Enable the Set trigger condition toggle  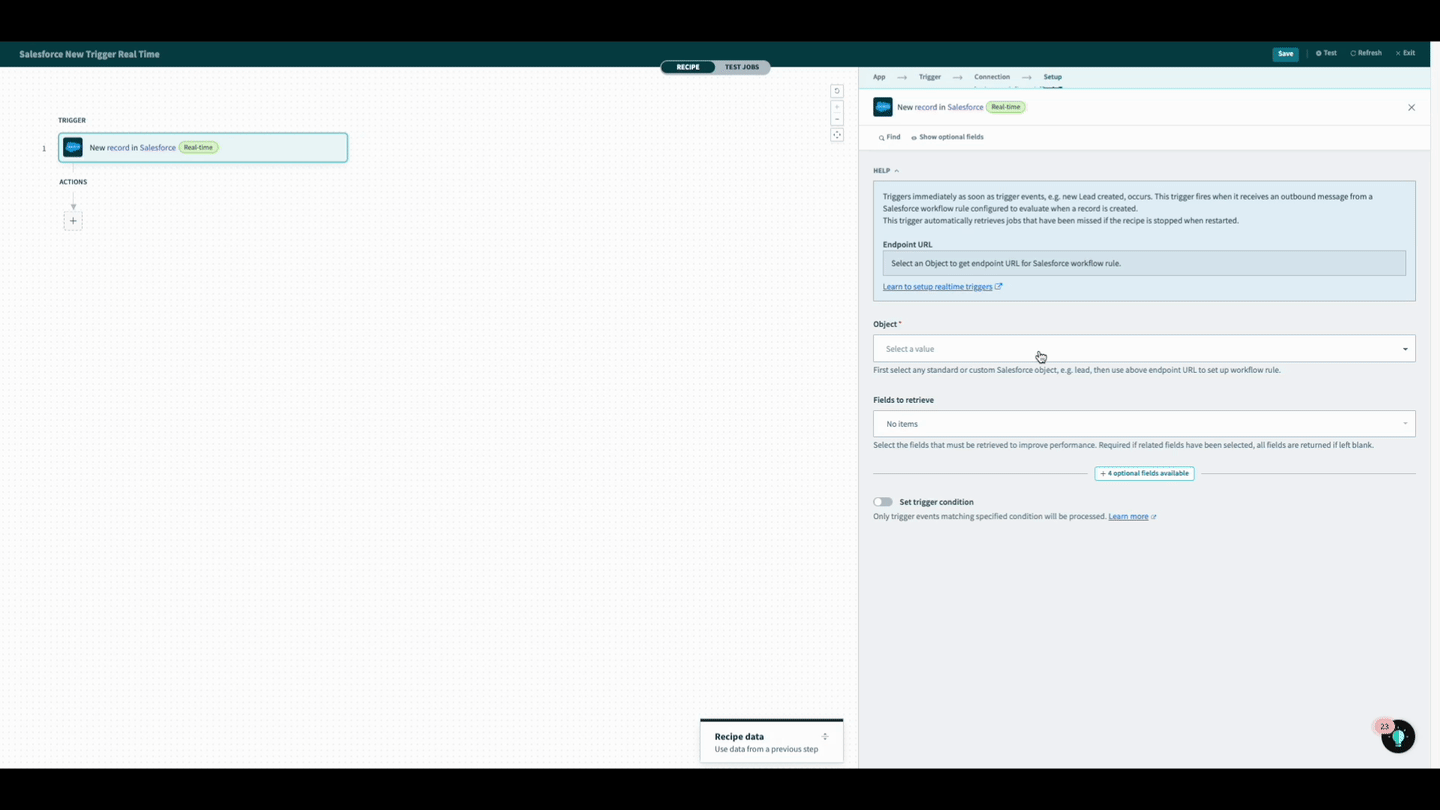pyautogui.click(x=882, y=501)
